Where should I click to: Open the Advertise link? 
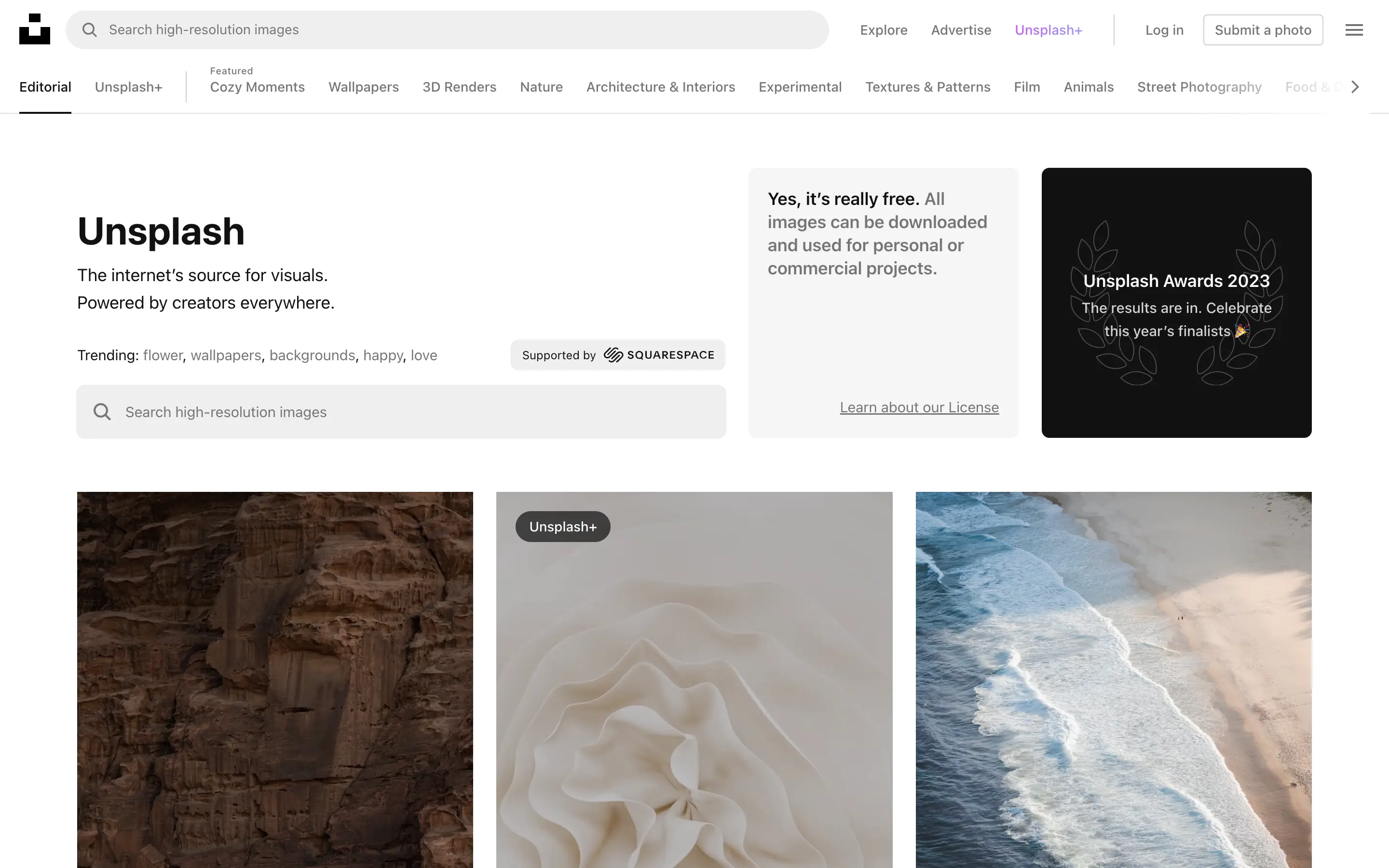tap(961, 30)
